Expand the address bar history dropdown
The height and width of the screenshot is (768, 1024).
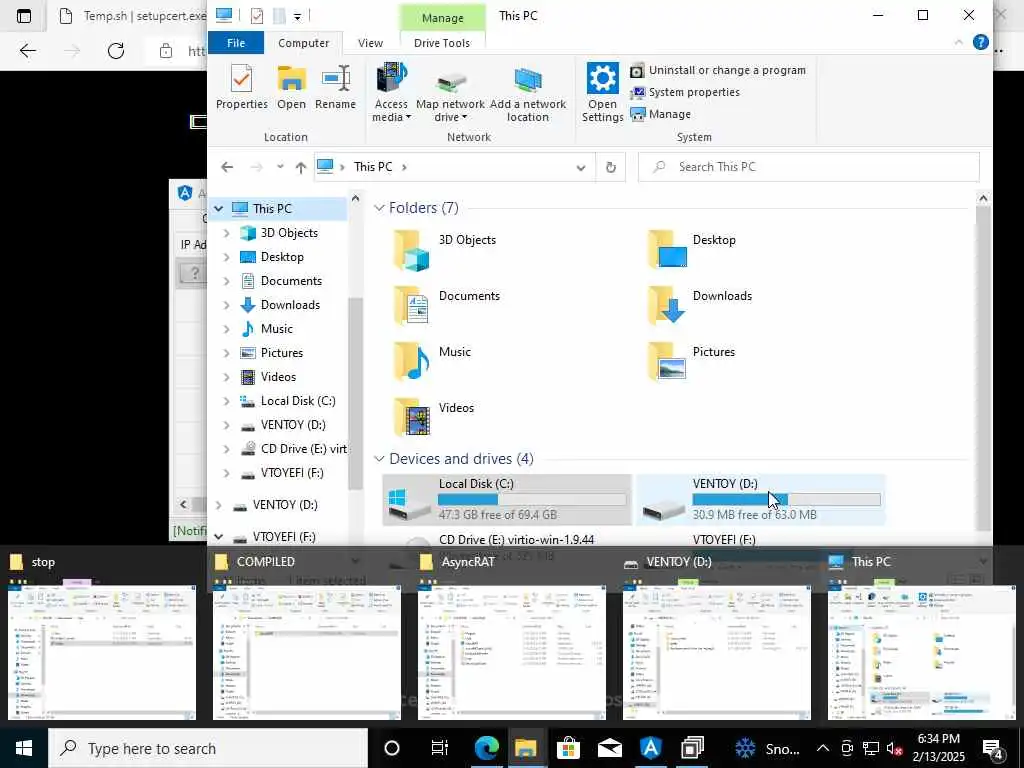(x=581, y=167)
